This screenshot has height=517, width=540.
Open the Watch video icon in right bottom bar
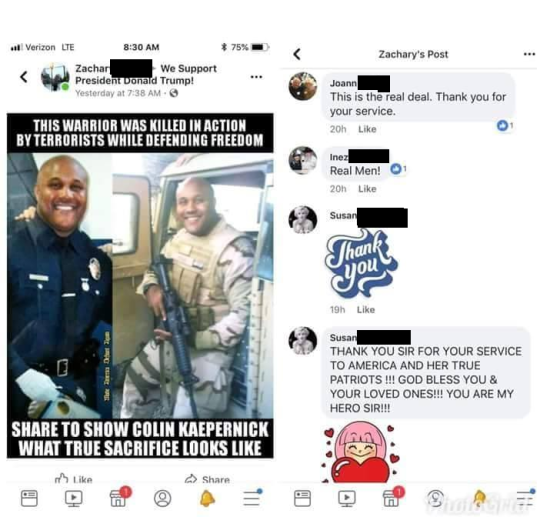tap(347, 498)
